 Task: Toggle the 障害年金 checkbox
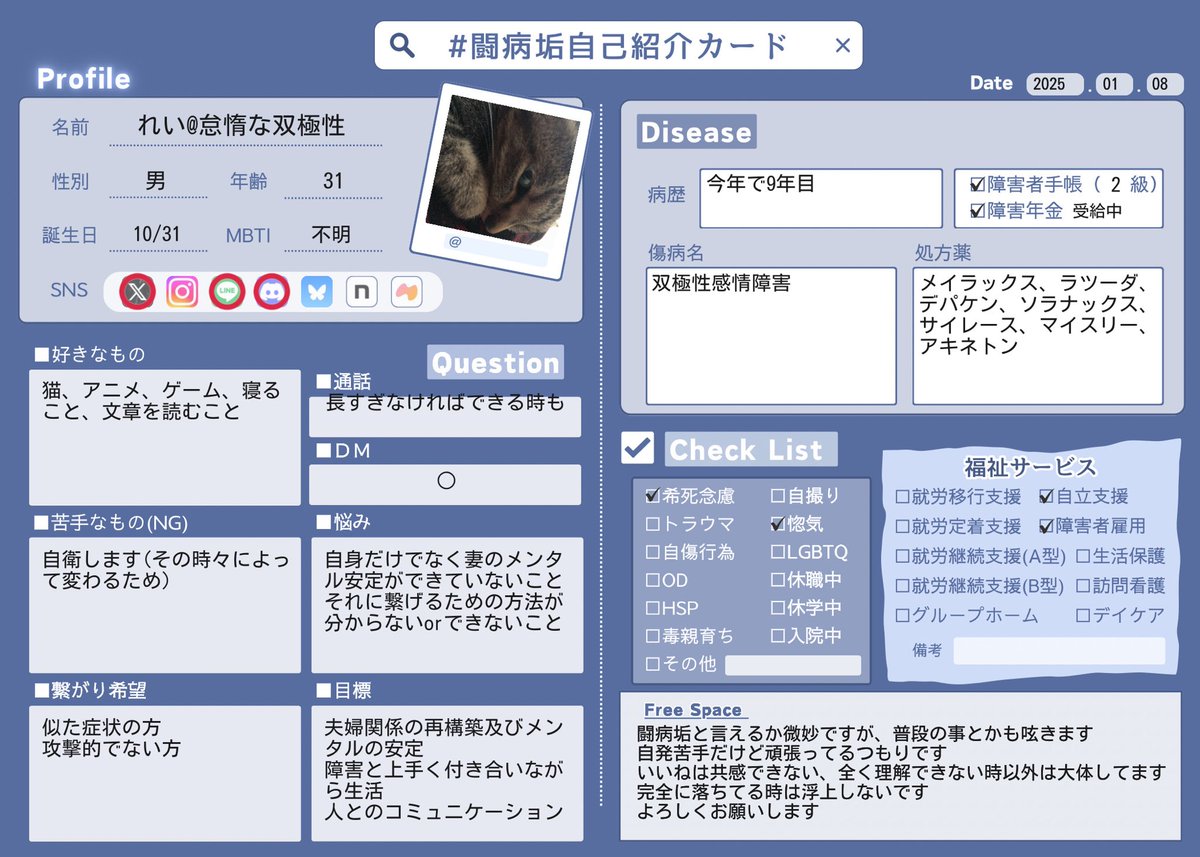977,211
